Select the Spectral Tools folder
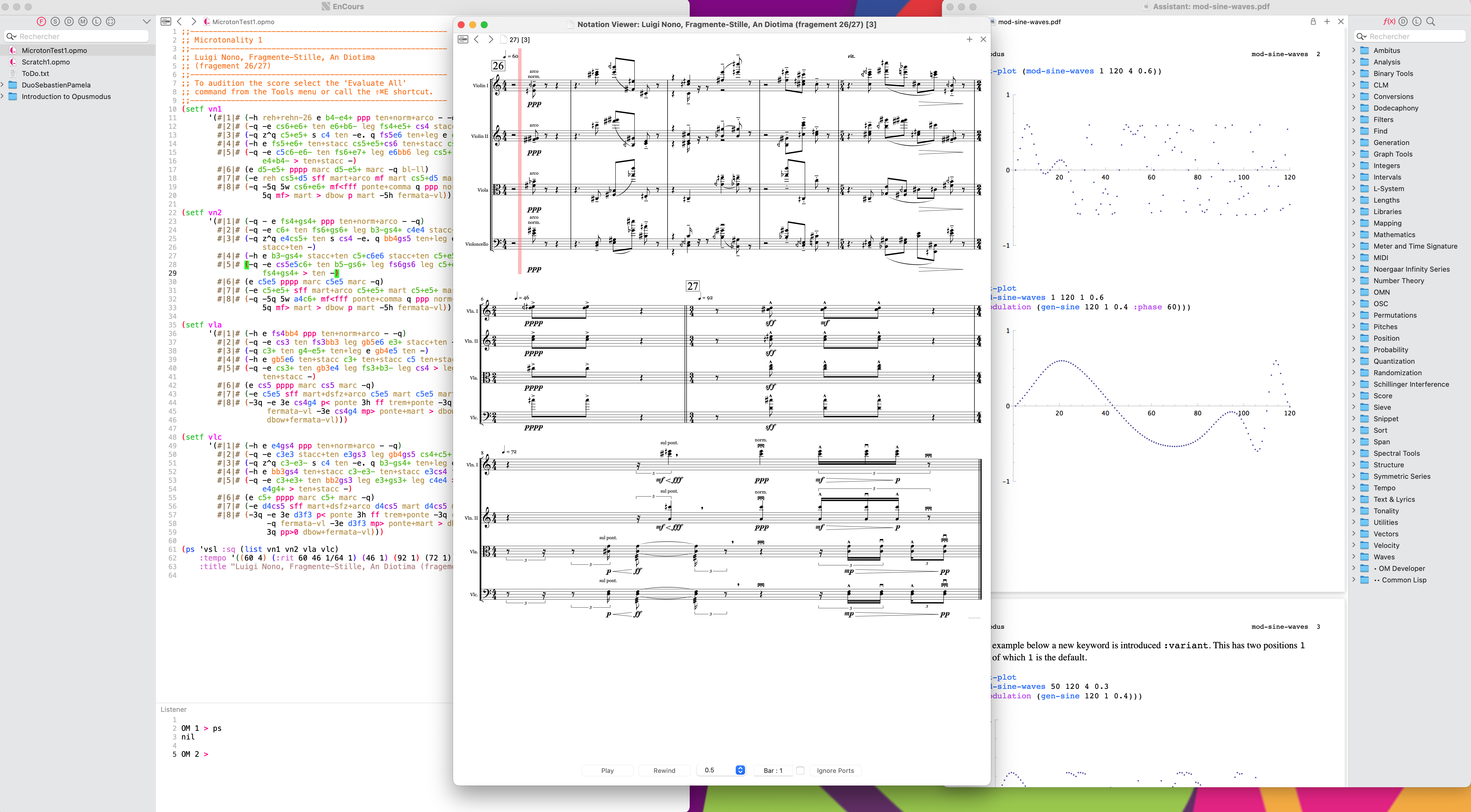 1396,453
